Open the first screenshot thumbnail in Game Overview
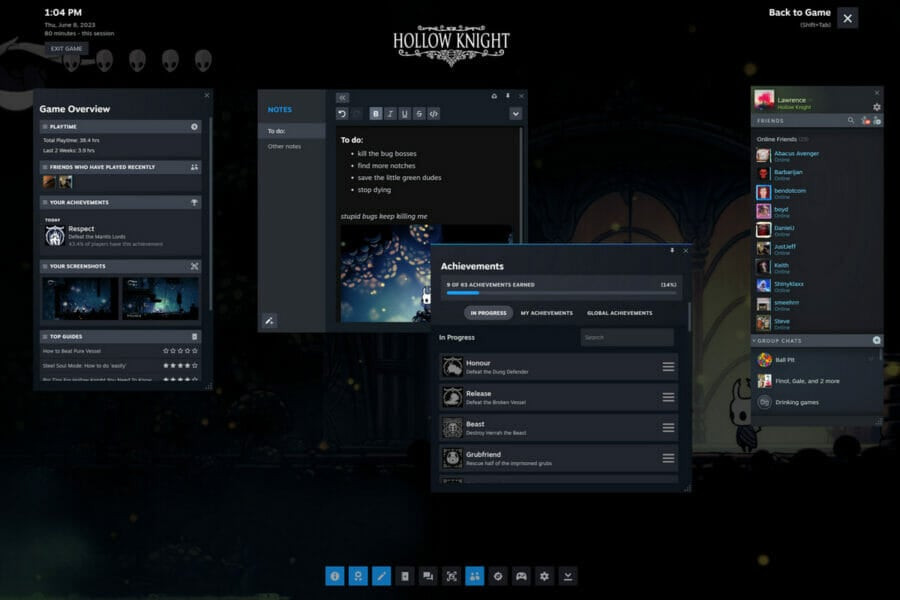Viewport: 900px width, 600px height. (x=80, y=299)
